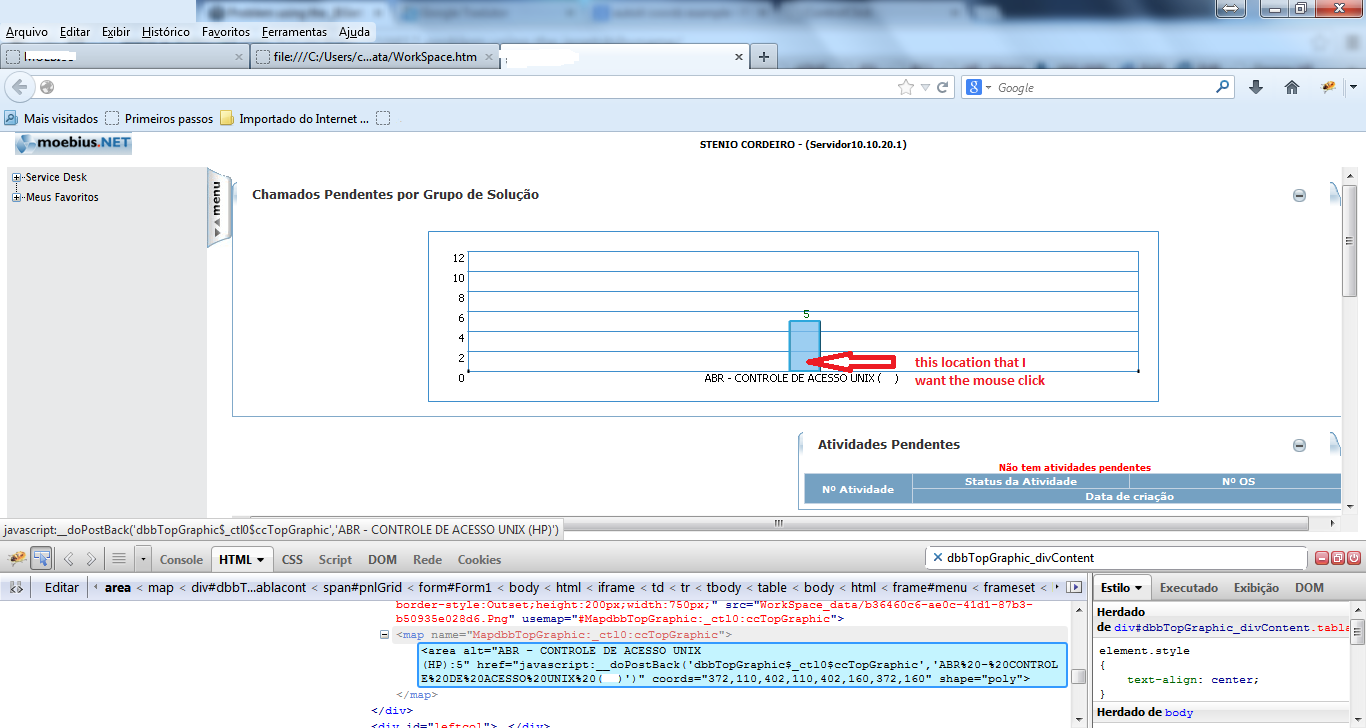The image size is (1366, 728).
Task: Expand the Meus Favoritos tree node
Action: 17,197
